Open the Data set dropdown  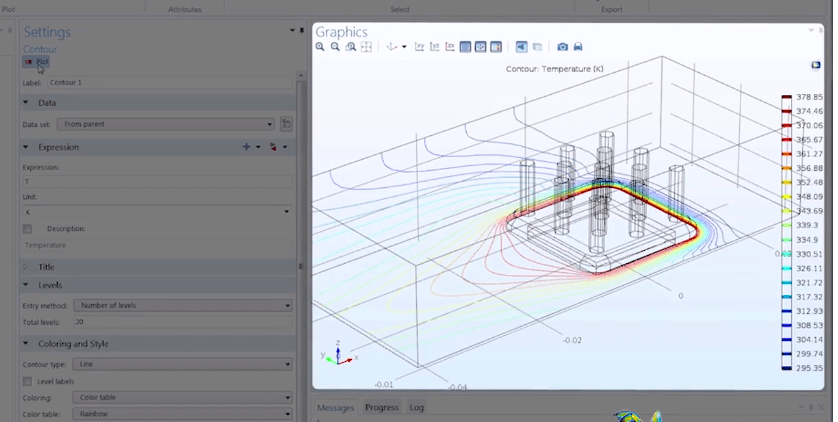[165, 124]
